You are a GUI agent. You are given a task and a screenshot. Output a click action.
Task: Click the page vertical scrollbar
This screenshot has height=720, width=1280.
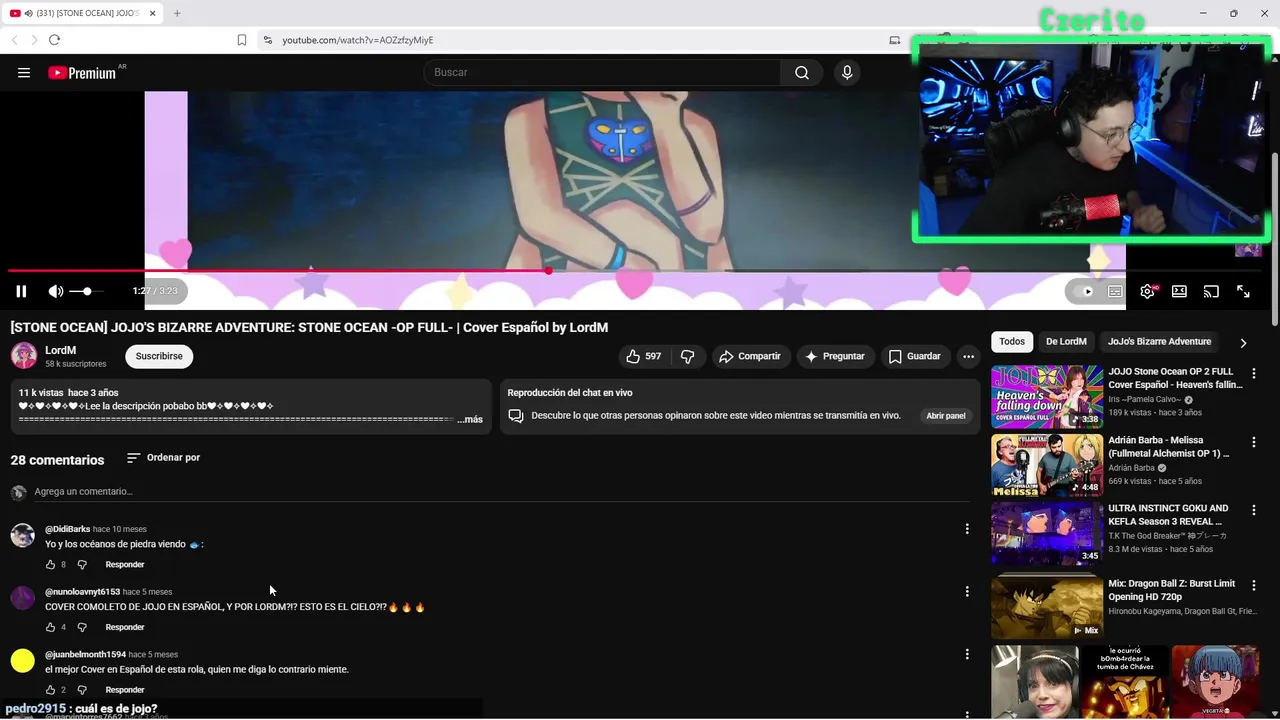pos(1275,240)
